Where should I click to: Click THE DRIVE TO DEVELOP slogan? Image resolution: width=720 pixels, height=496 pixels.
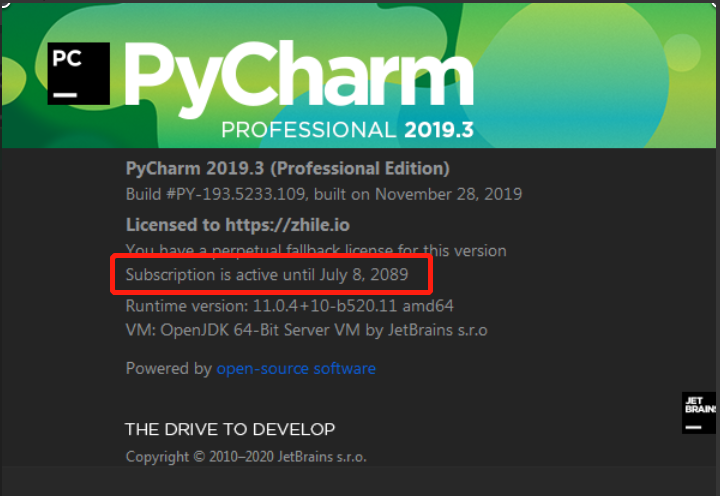click(230, 429)
